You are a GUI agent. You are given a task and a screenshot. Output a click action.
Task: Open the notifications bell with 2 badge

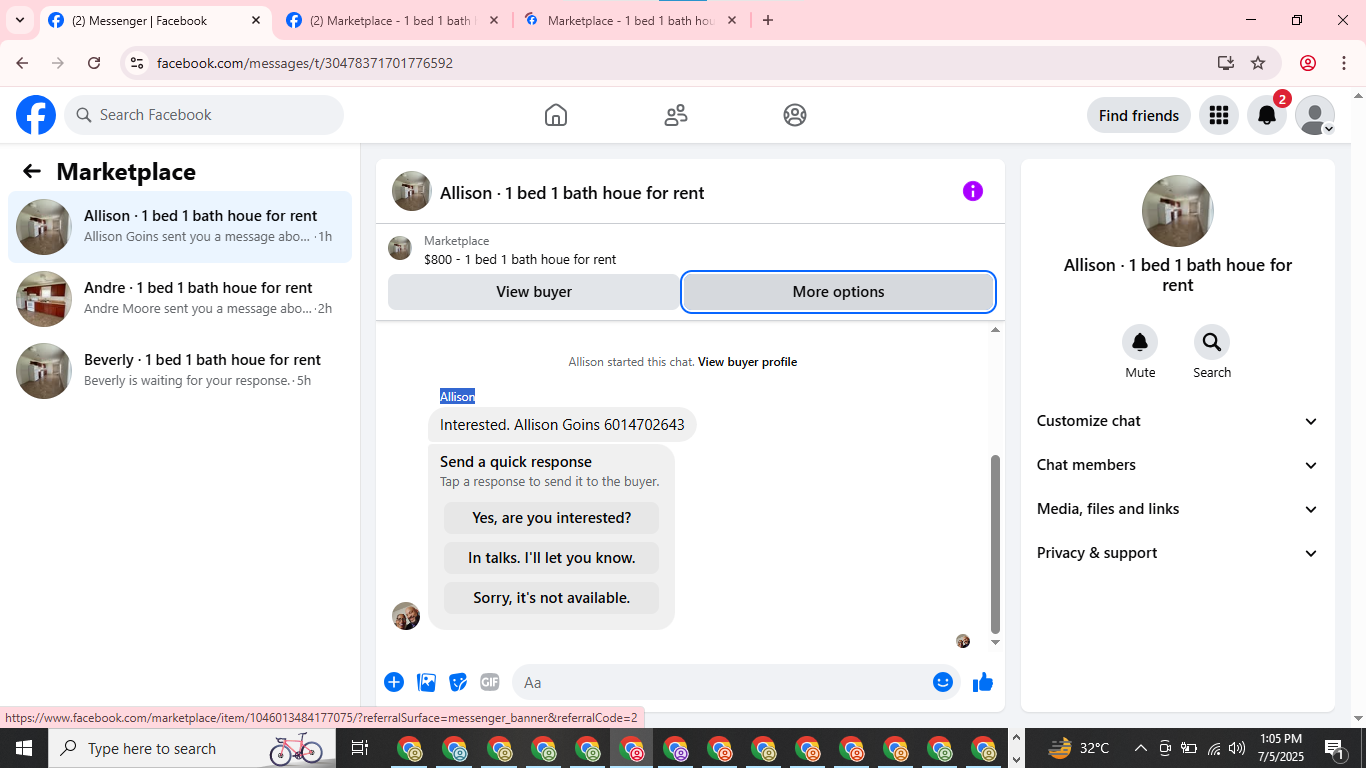(1267, 115)
